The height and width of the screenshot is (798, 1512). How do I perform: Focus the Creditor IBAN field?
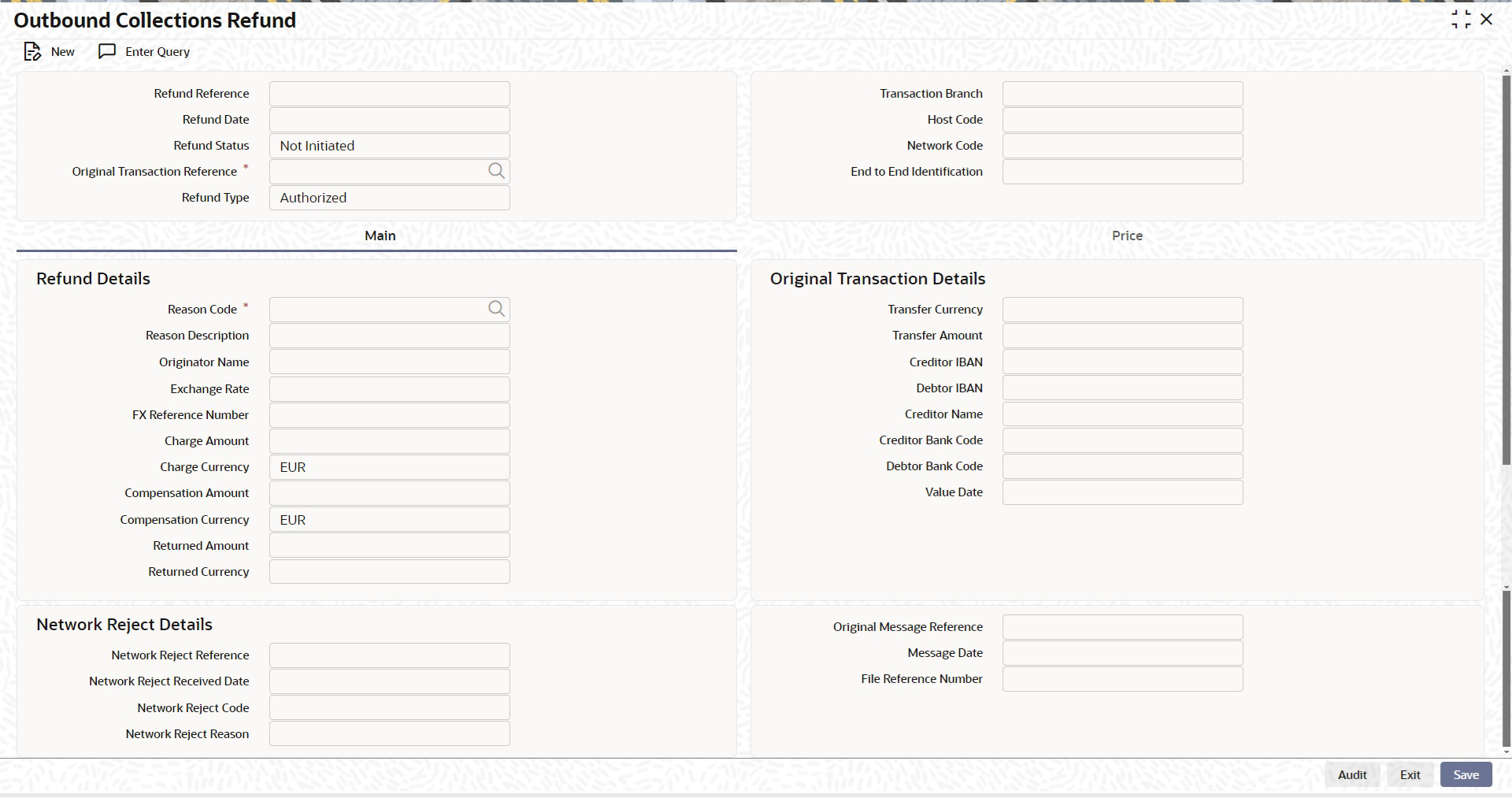click(1123, 362)
